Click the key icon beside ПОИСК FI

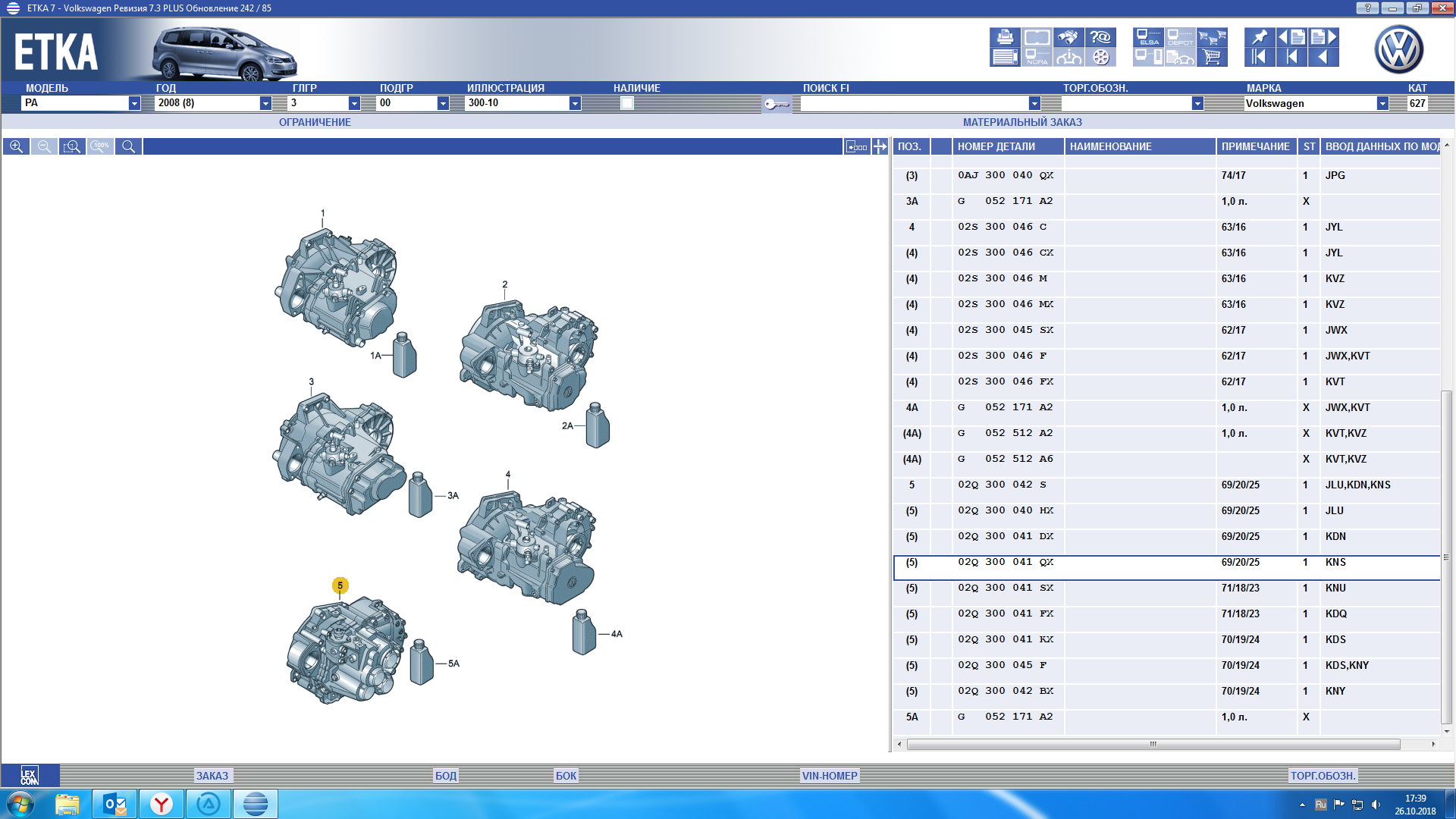[777, 104]
